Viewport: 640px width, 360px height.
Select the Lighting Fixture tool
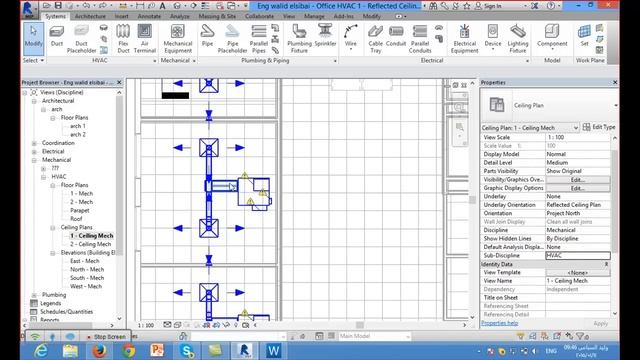click(x=518, y=39)
